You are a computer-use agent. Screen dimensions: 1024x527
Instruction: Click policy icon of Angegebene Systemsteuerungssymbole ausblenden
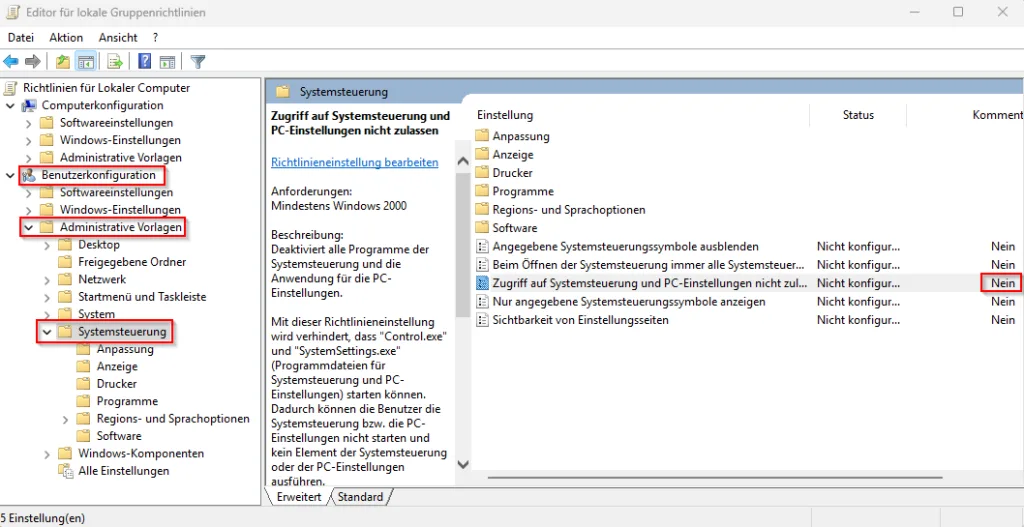[483, 246]
